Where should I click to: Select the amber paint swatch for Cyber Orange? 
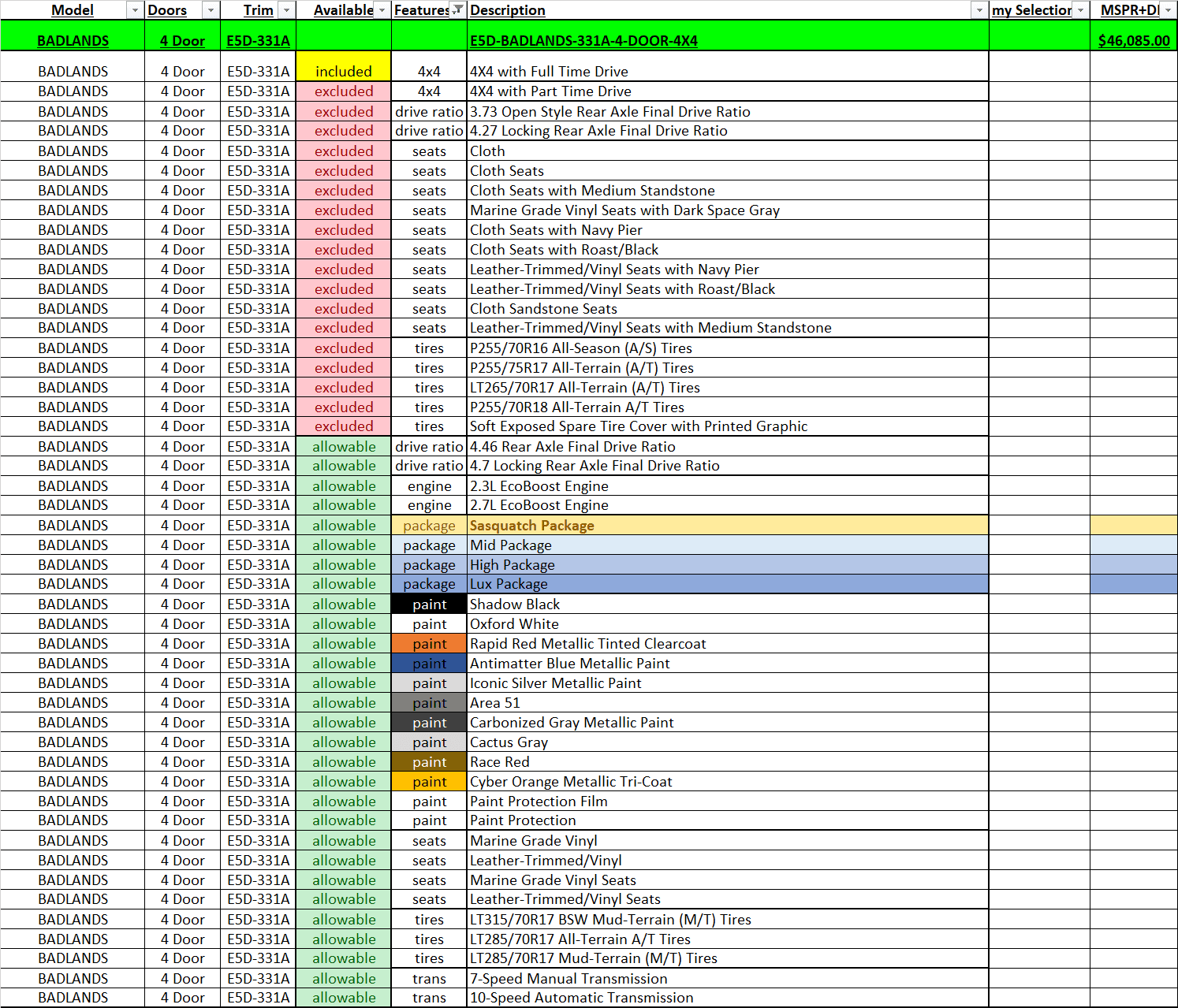pyautogui.click(x=430, y=782)
